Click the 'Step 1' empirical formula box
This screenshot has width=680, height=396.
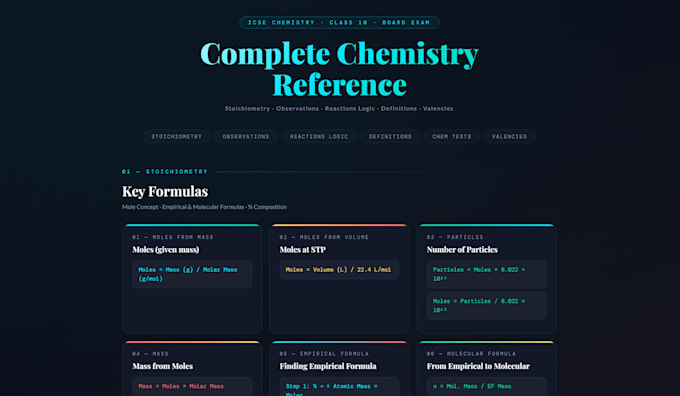click(339, 386)
